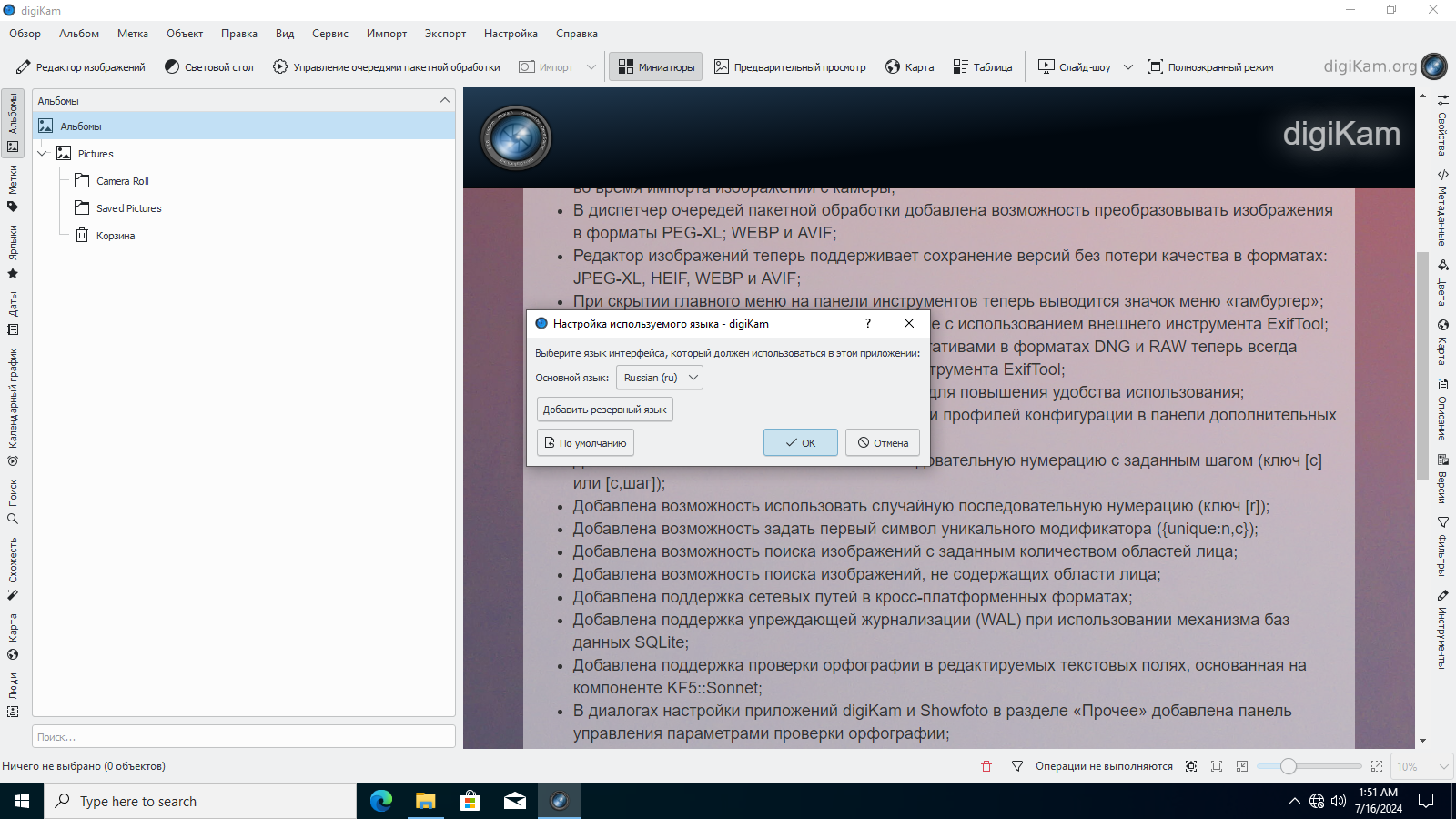Click the OK button in language dialog

(801, 443)
